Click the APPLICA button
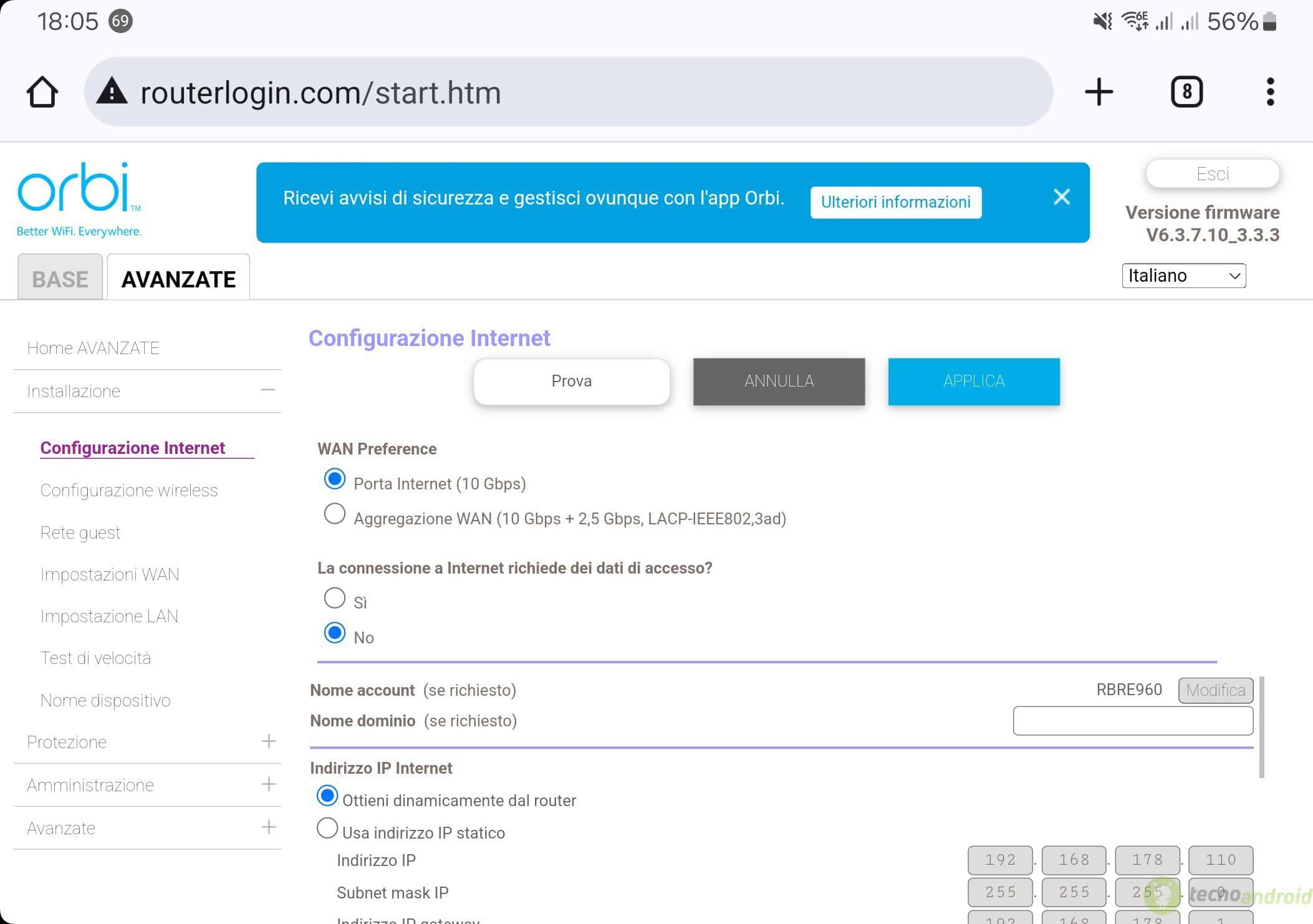 (x=974, y=381)
